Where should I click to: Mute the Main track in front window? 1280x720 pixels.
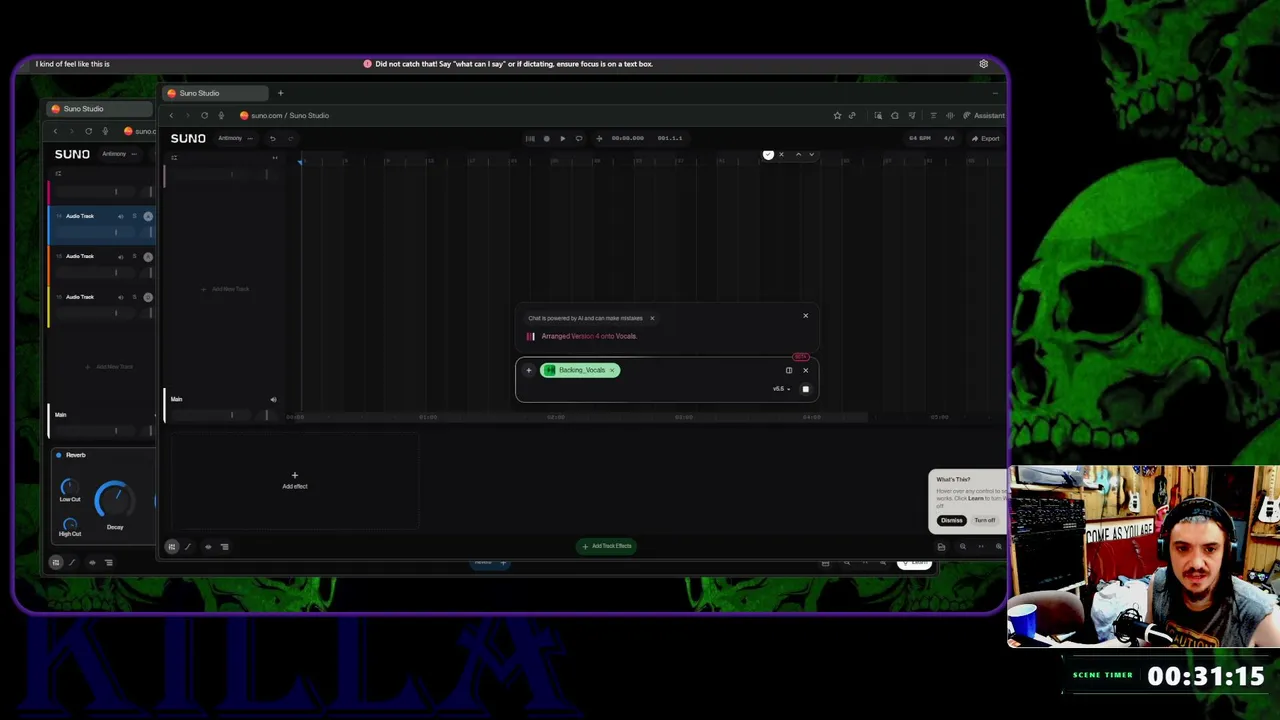click(x=273, y=400)
